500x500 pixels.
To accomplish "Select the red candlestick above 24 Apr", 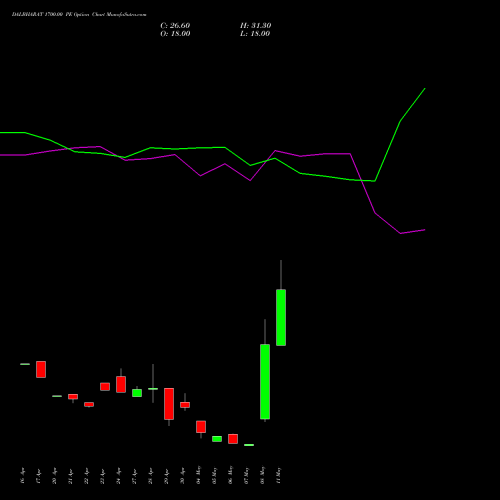I will click(121, 384).
